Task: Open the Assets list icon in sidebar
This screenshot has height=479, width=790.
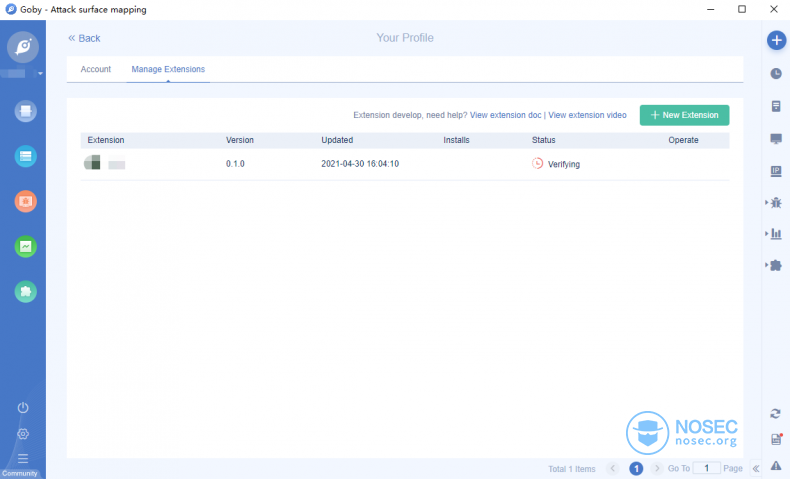Action: tap(25, 156)
